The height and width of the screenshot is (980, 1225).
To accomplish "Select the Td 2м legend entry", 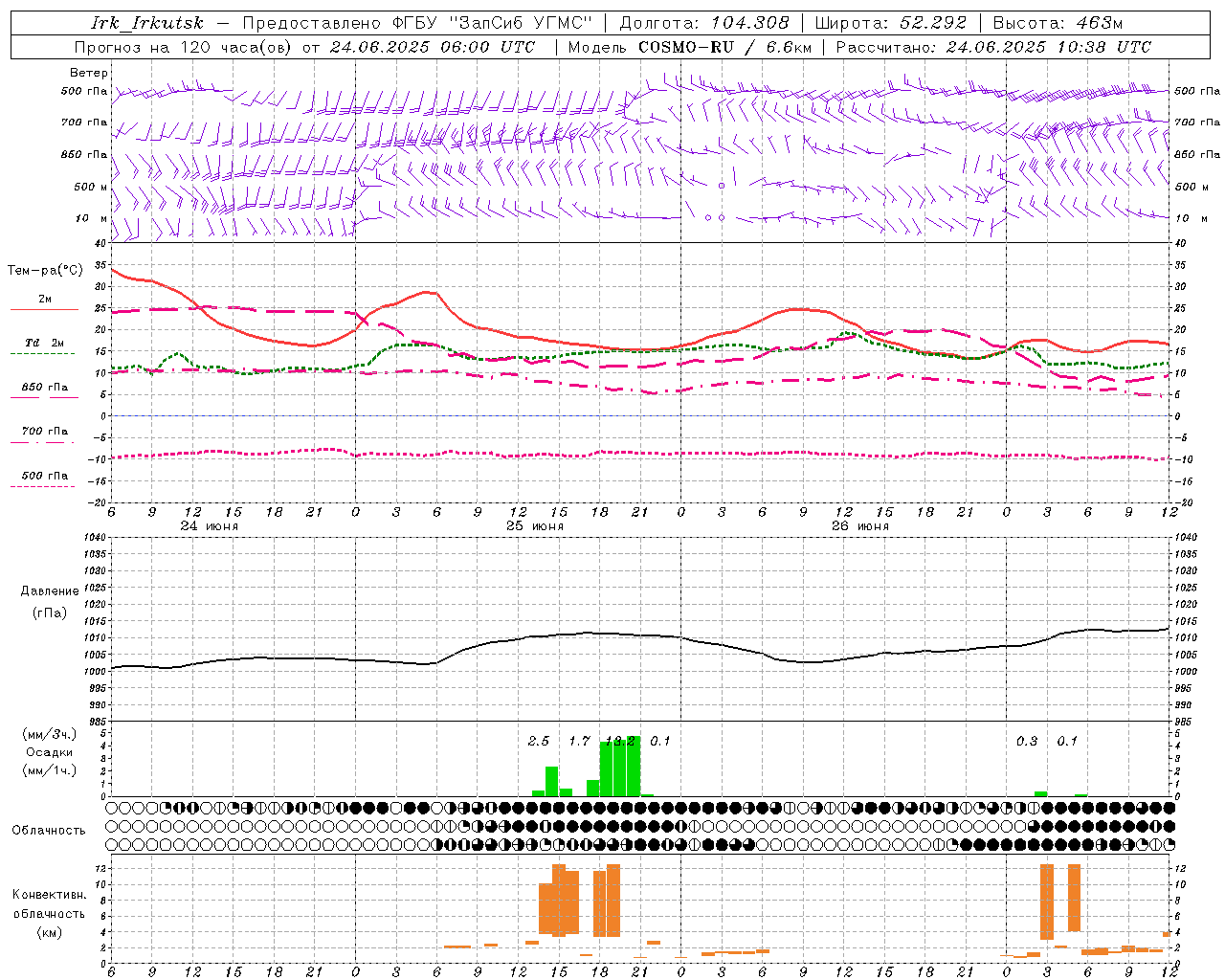I will [x=44, y=343].
